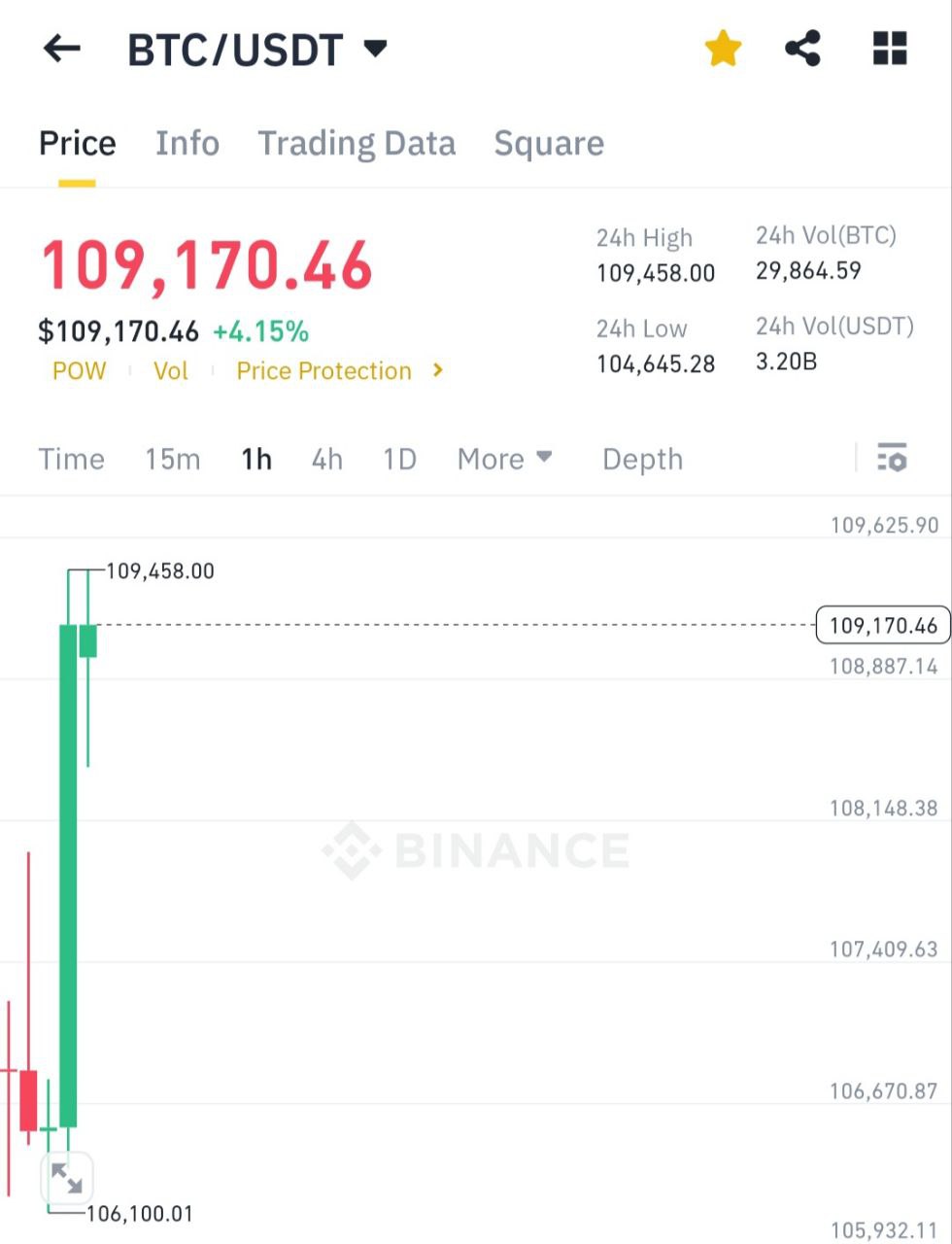Open the Square tab
The width and height of the screenshot is (952, 1244).
click(x=549, y=144)
